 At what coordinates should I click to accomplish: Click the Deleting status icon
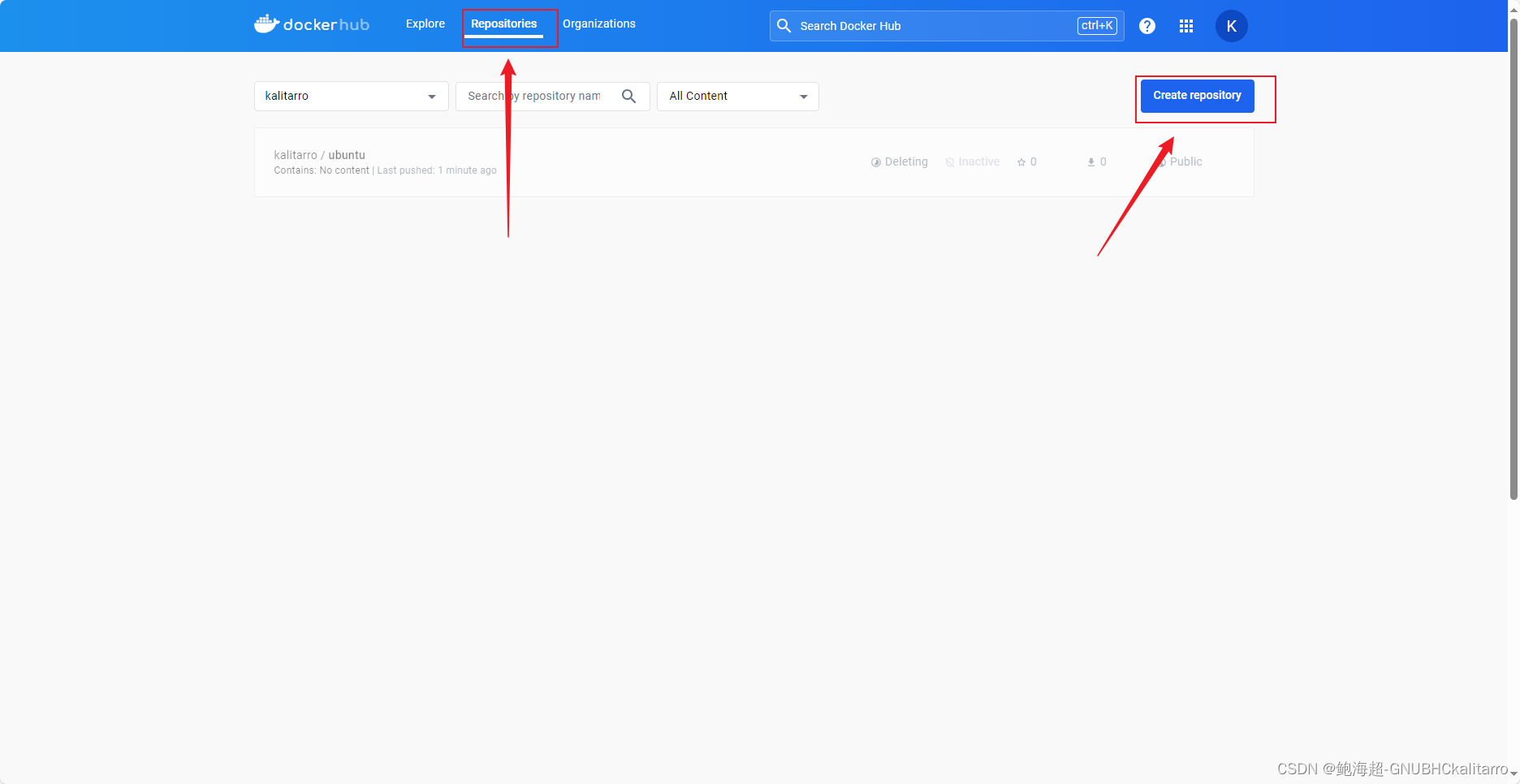(876, 162)
